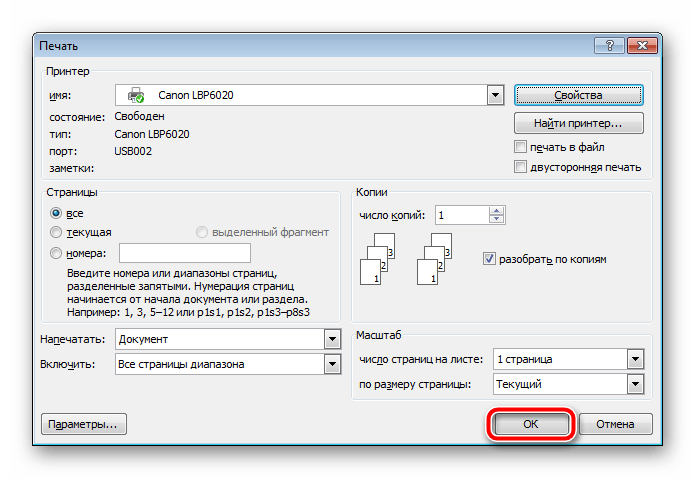Expand 'число страниц на листе' dropdown
This screenshot has height=478, width=695.
[634, 359]
